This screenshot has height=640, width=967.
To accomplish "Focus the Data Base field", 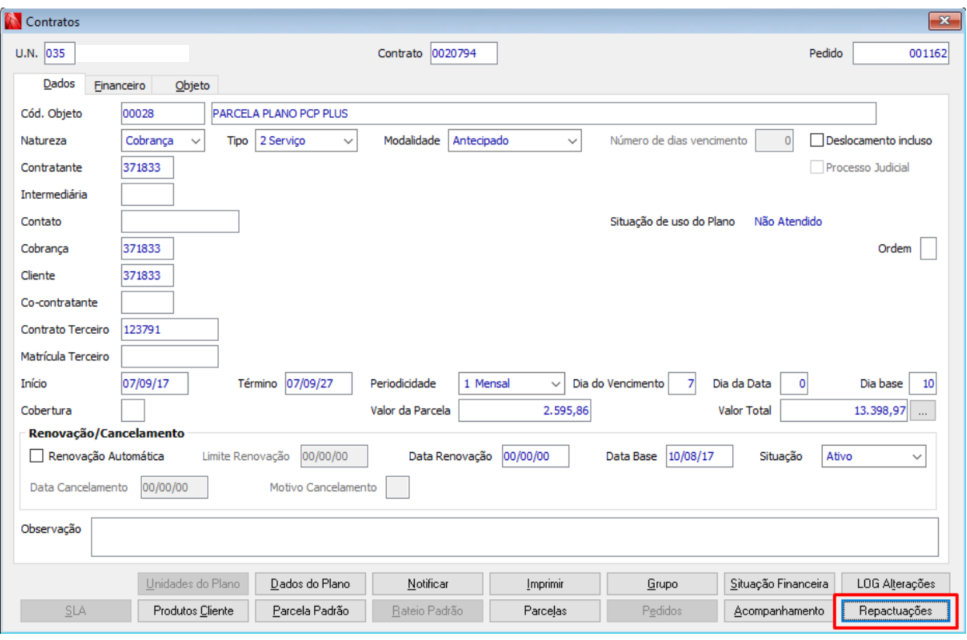I will click(699, 456).
